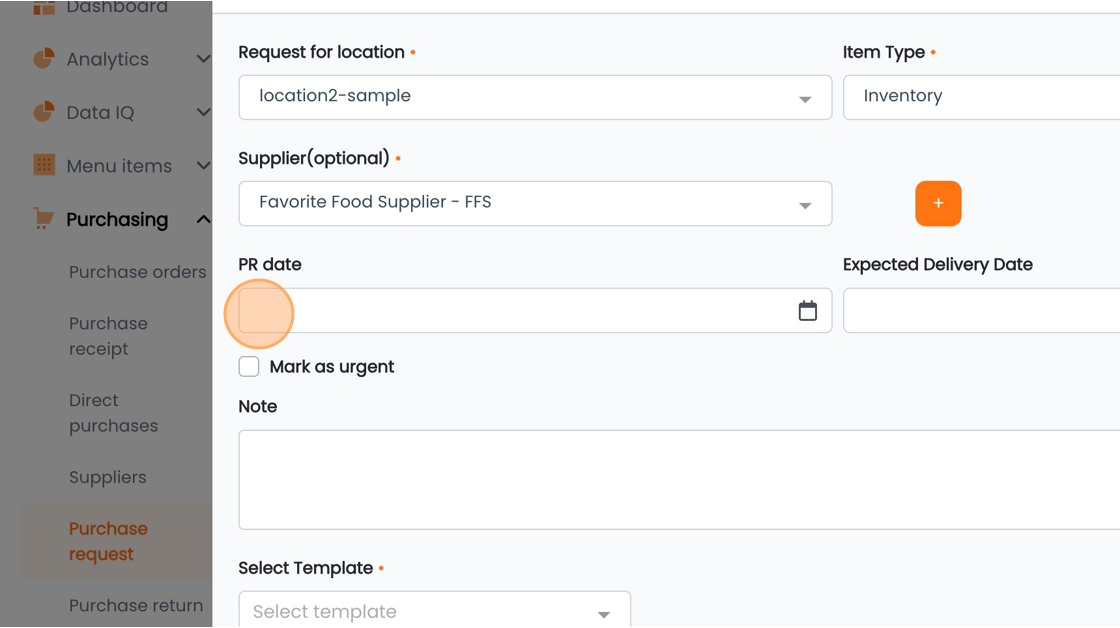Go to Suppliers in sidebar

107,477
